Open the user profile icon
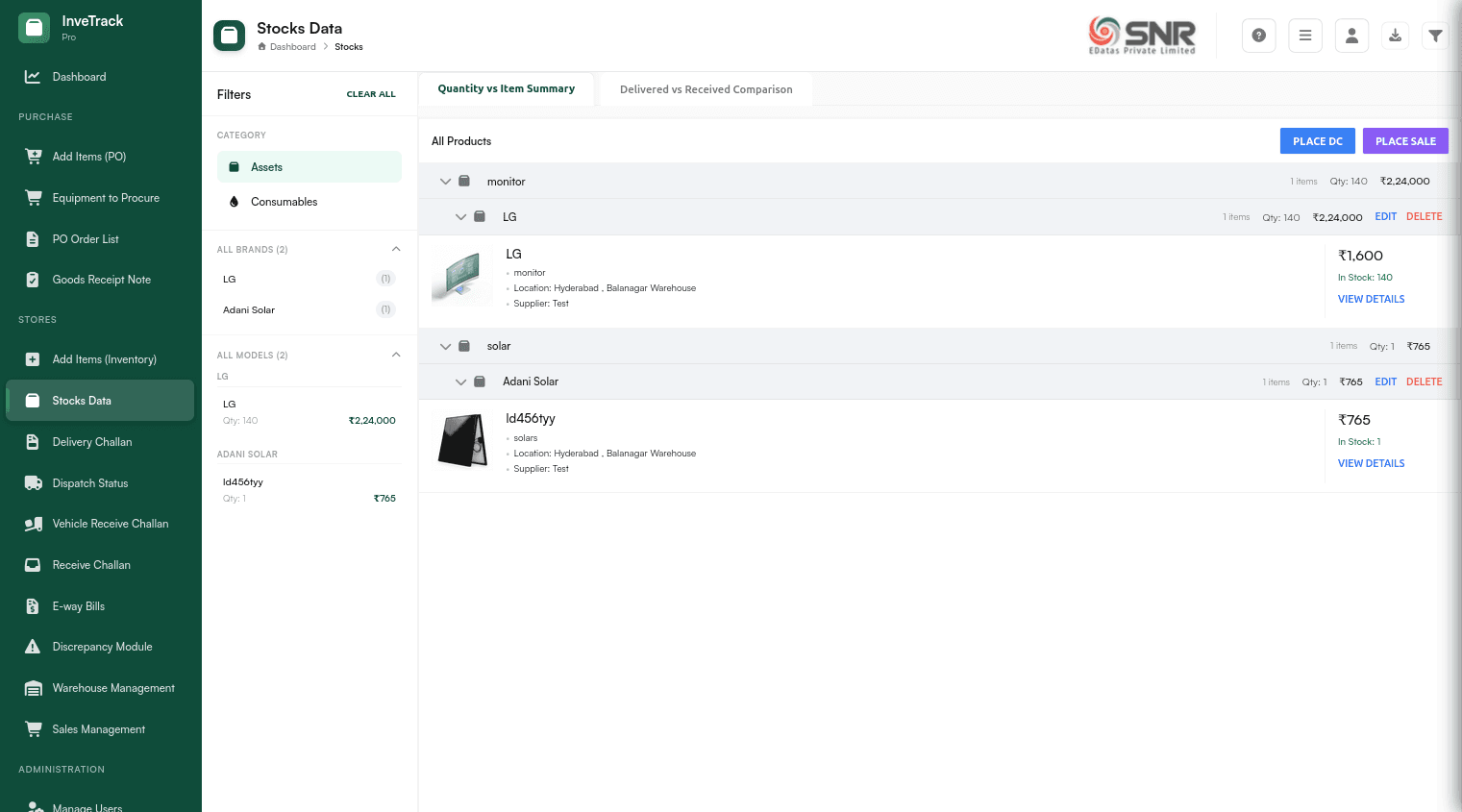Screen dimensions: 1462x812 (1350, 36)
